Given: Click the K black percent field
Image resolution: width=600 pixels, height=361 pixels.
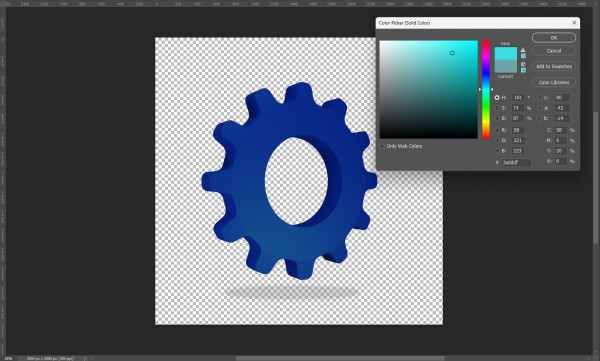Looking at the screenshot, I should (x=561, y=161).
